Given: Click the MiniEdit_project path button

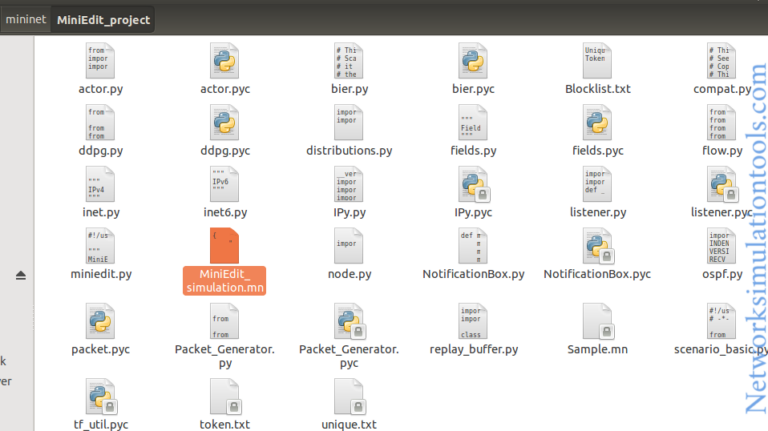Looking at the screenshot, I should pos(104,19).
